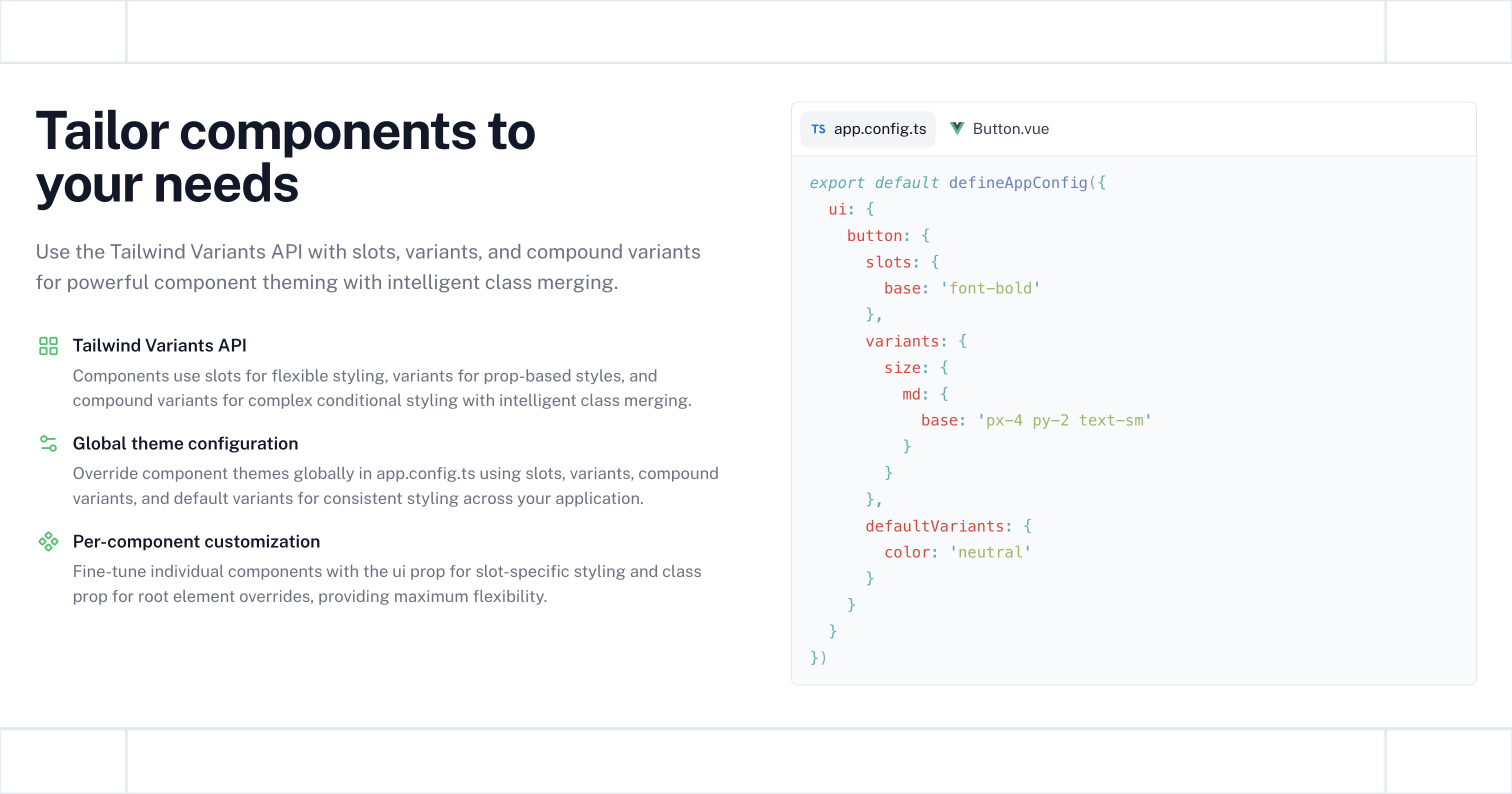This screenshot has width=1512, height=794.
Task: Click the TypeScript icon on the app.config.ts tab
Action: tap(818, 129)
